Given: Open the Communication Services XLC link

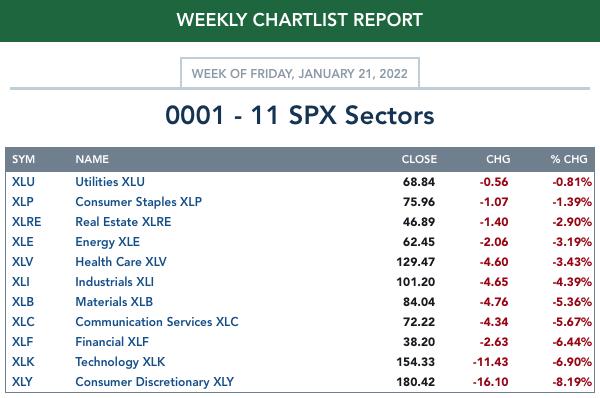Looking at the screenshot, I should click(x=157, y=321).
